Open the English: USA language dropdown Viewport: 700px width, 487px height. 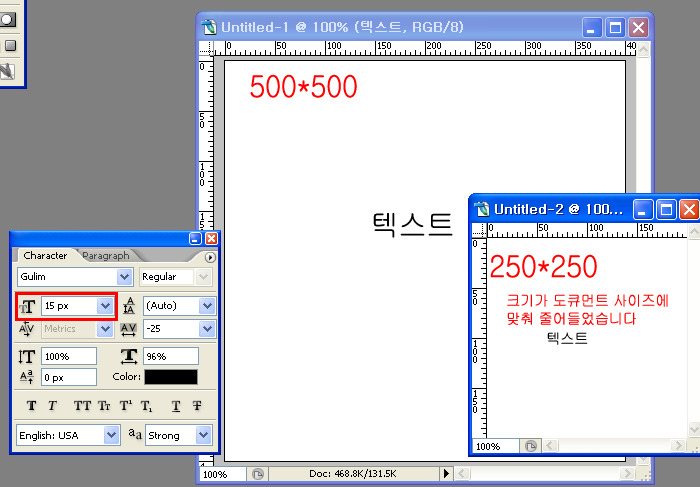111,435
